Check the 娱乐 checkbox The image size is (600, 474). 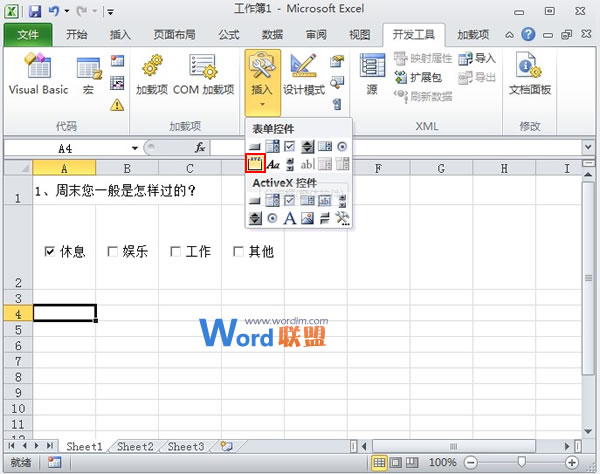112,252
